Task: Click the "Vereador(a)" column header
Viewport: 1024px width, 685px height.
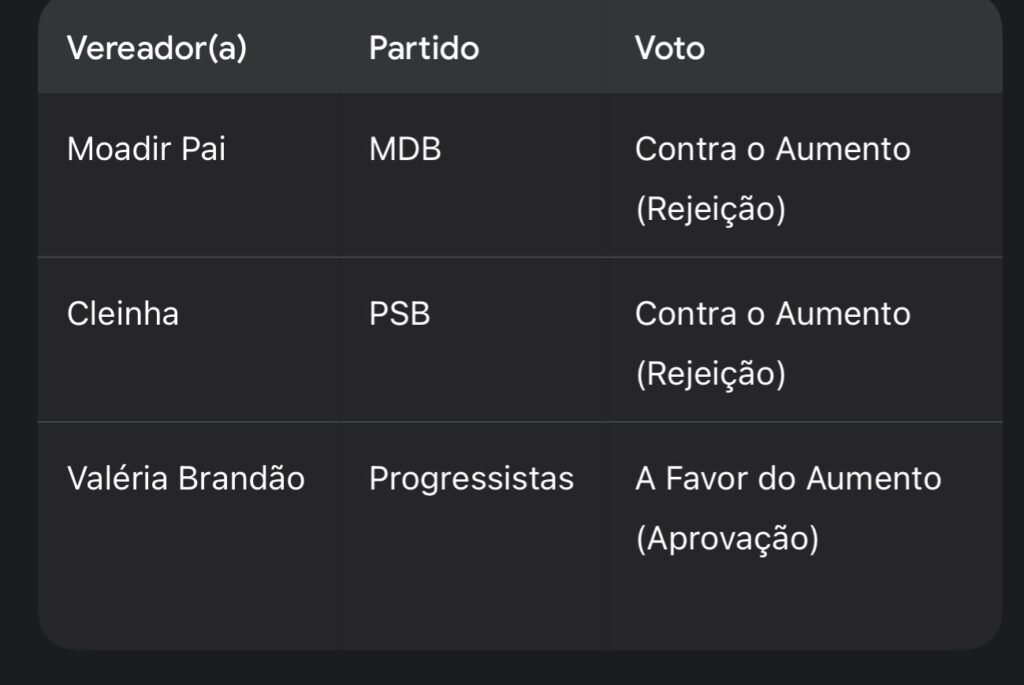Action: point(156,48)
